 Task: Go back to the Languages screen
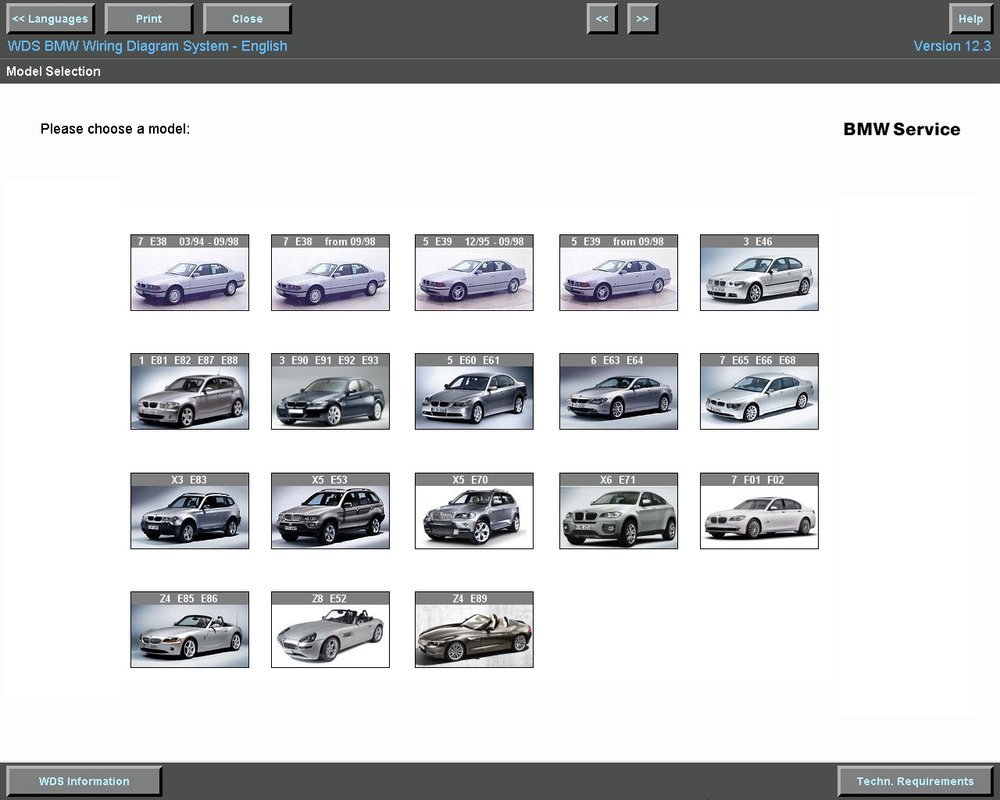(x=50, y=19)
